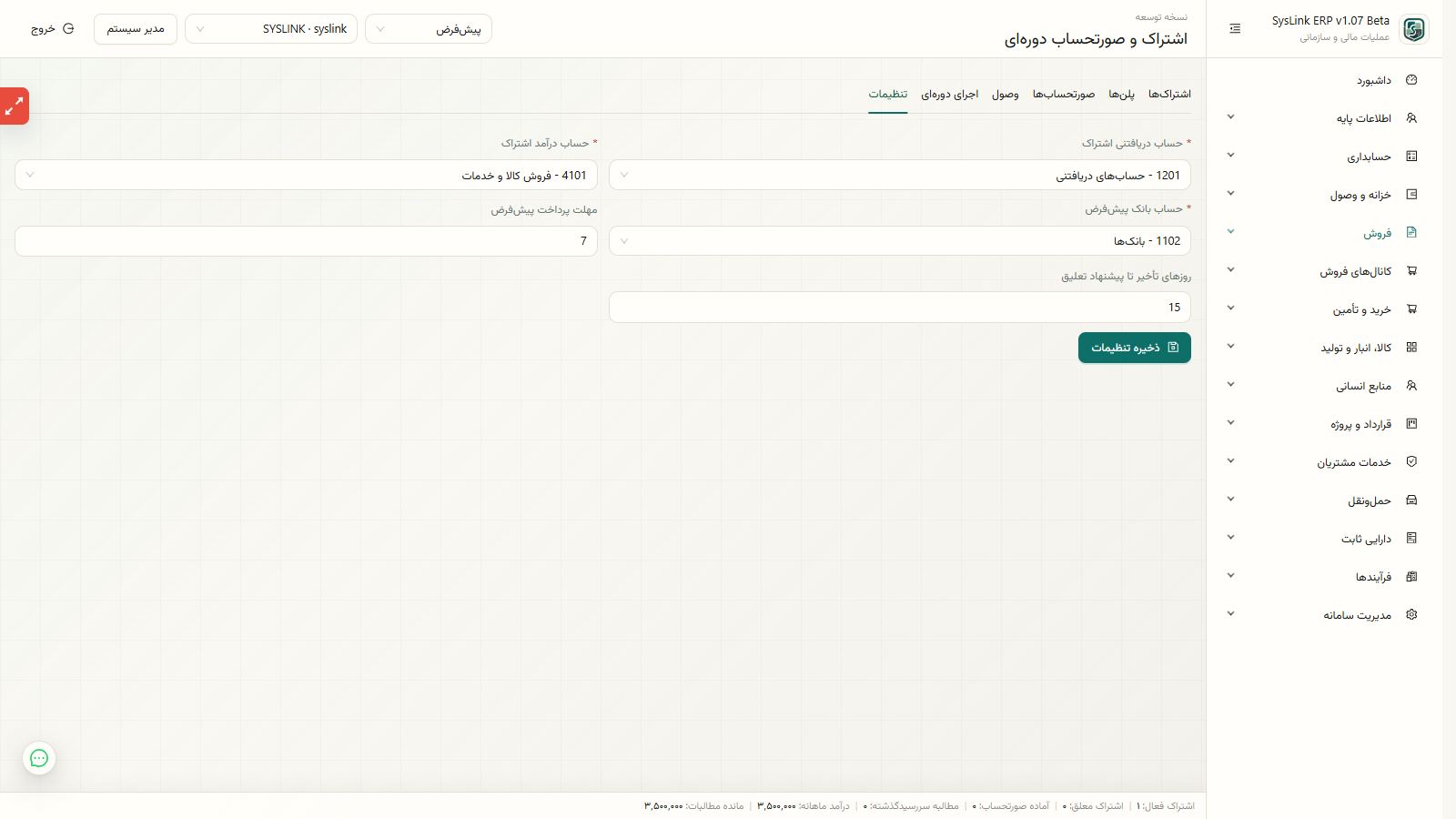Click the آماده صورتحساب status entry

pyautogui.click(x=1010, y=806)
